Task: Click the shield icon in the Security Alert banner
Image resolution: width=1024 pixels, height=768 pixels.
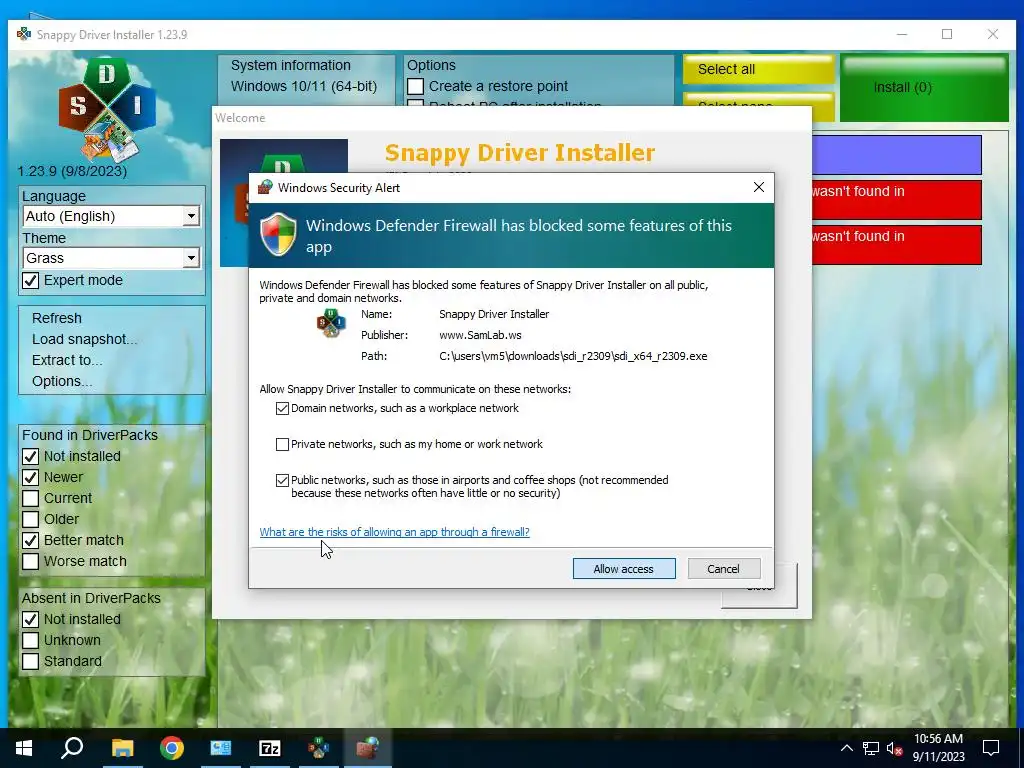Action: 278,234
